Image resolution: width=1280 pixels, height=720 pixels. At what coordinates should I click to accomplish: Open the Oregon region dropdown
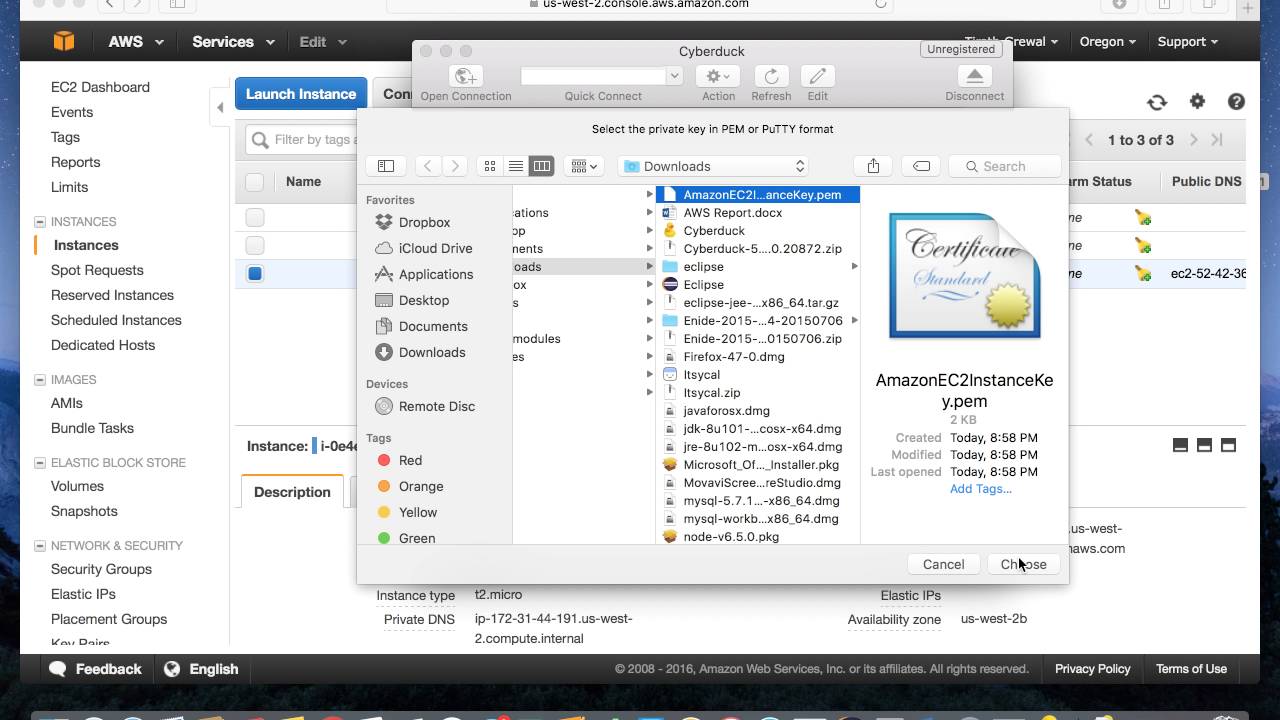[1107, 41]
